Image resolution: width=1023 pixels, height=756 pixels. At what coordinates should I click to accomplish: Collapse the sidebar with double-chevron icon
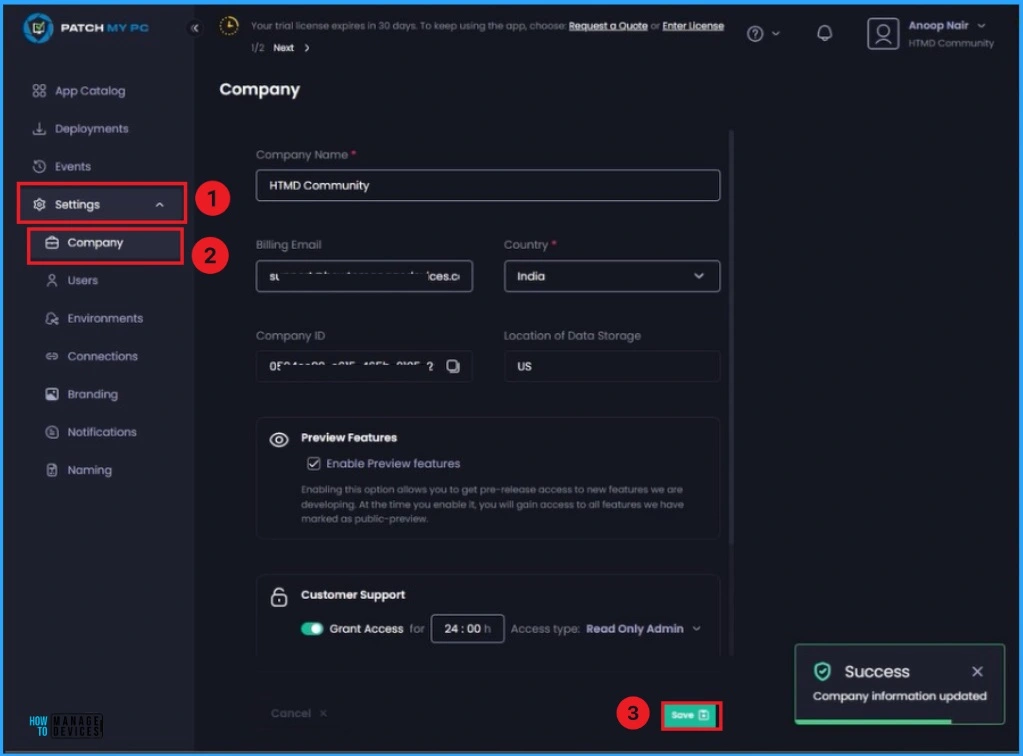pyautogui.click(x=194, y=28)
